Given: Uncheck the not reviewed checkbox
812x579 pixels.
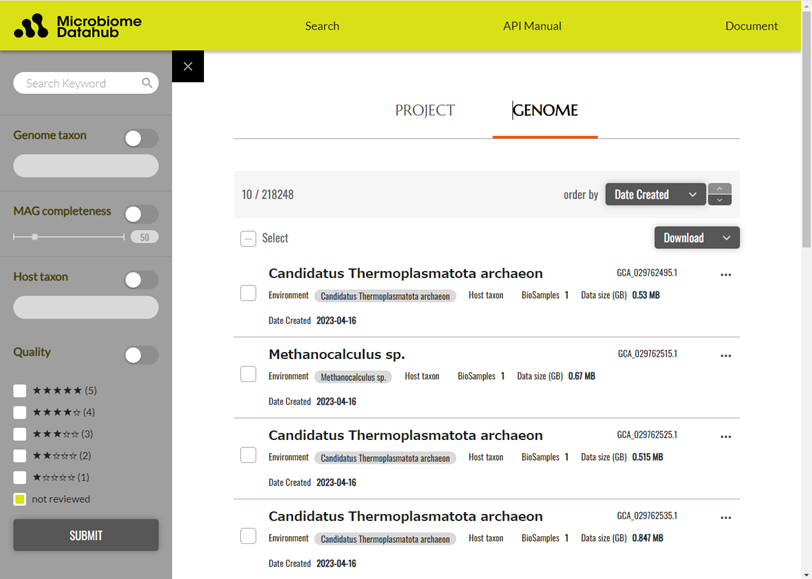Looking at the screenshot, I should [x=20, y=499].
